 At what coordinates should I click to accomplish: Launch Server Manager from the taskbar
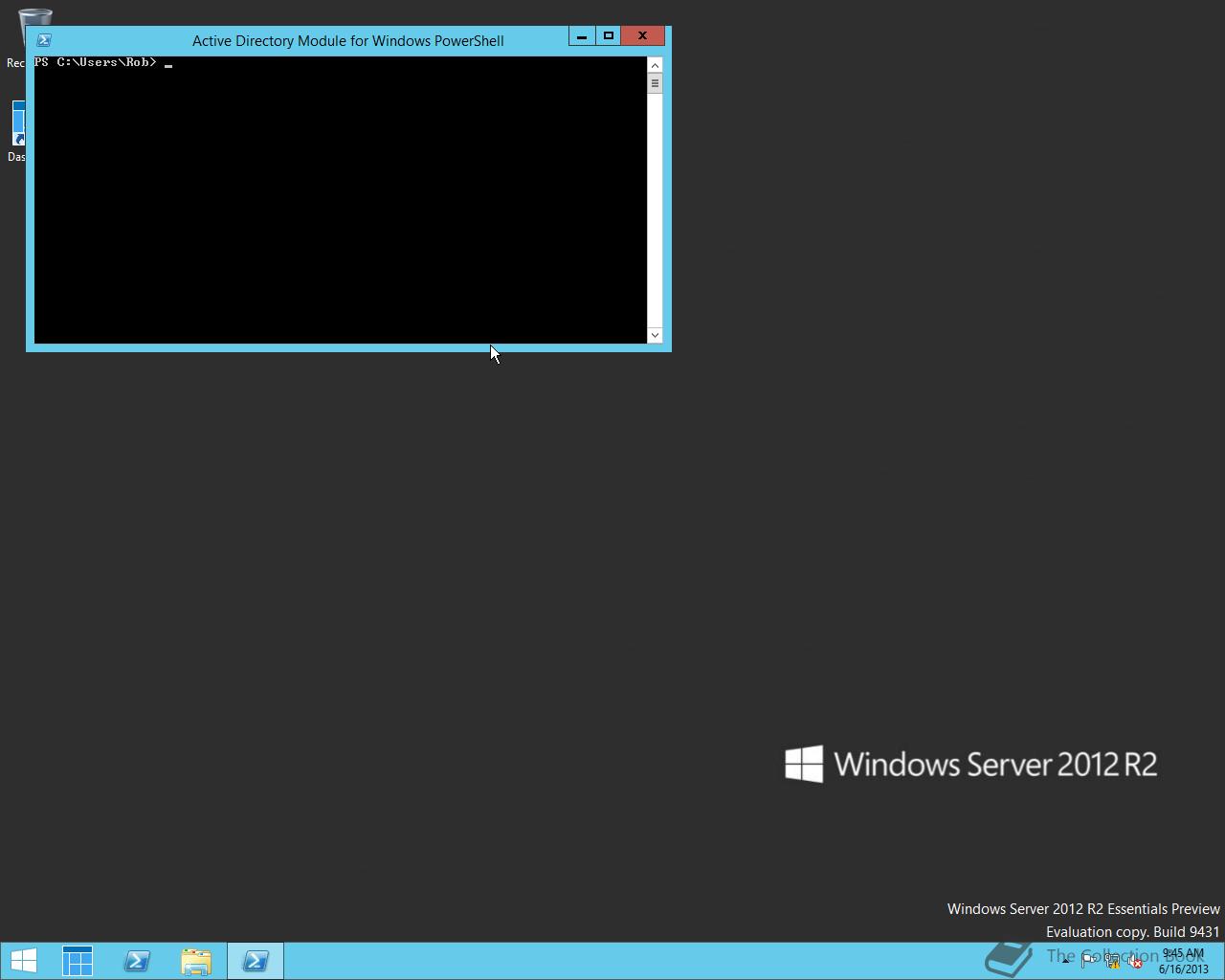click(x=78, y=961)
